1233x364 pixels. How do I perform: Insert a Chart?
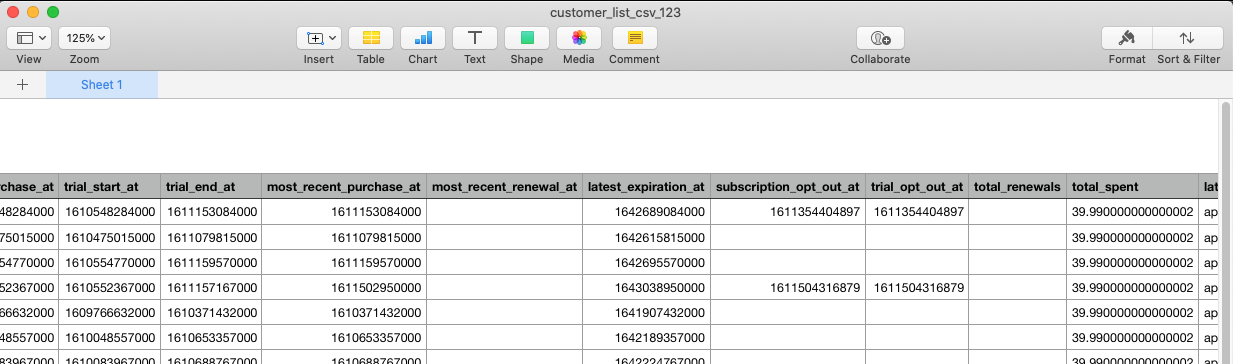pyautogui.click(x=423, y=38)
